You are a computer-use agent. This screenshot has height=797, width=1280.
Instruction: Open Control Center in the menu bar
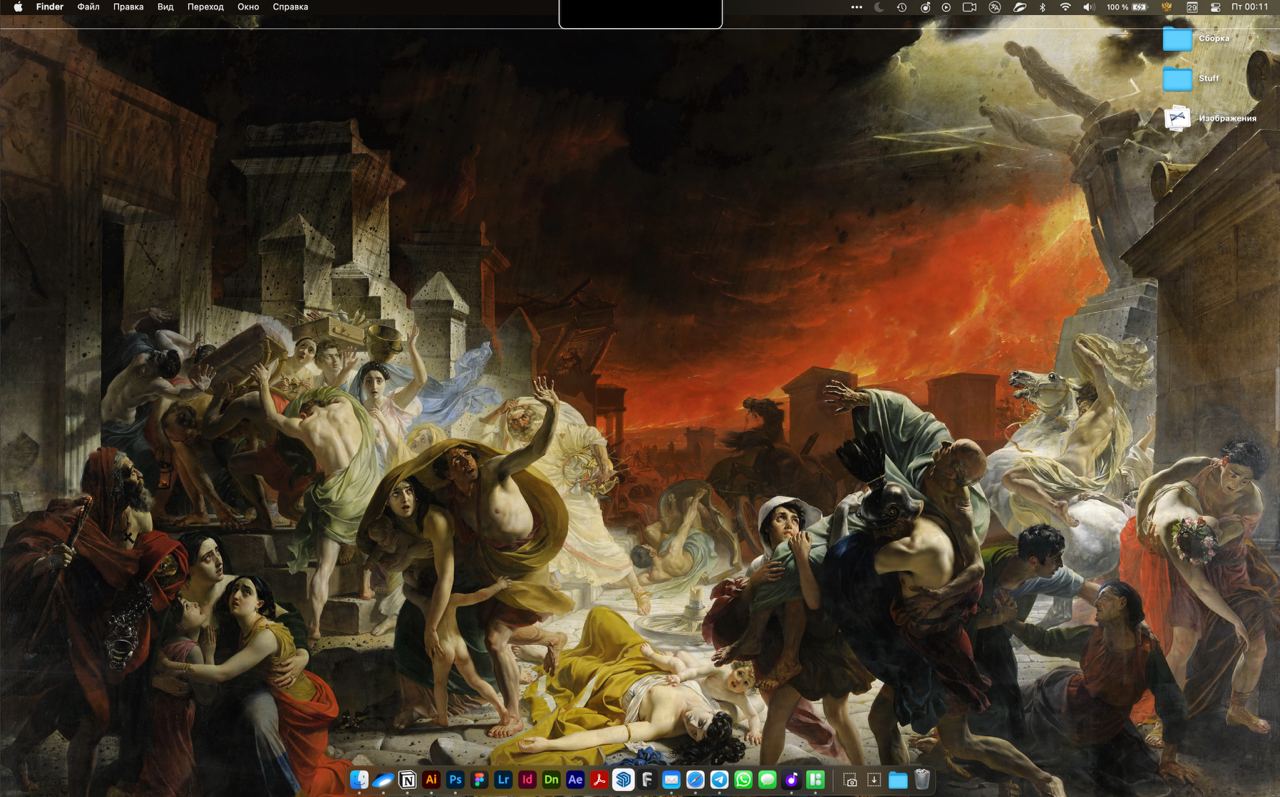coord(1215,7)
